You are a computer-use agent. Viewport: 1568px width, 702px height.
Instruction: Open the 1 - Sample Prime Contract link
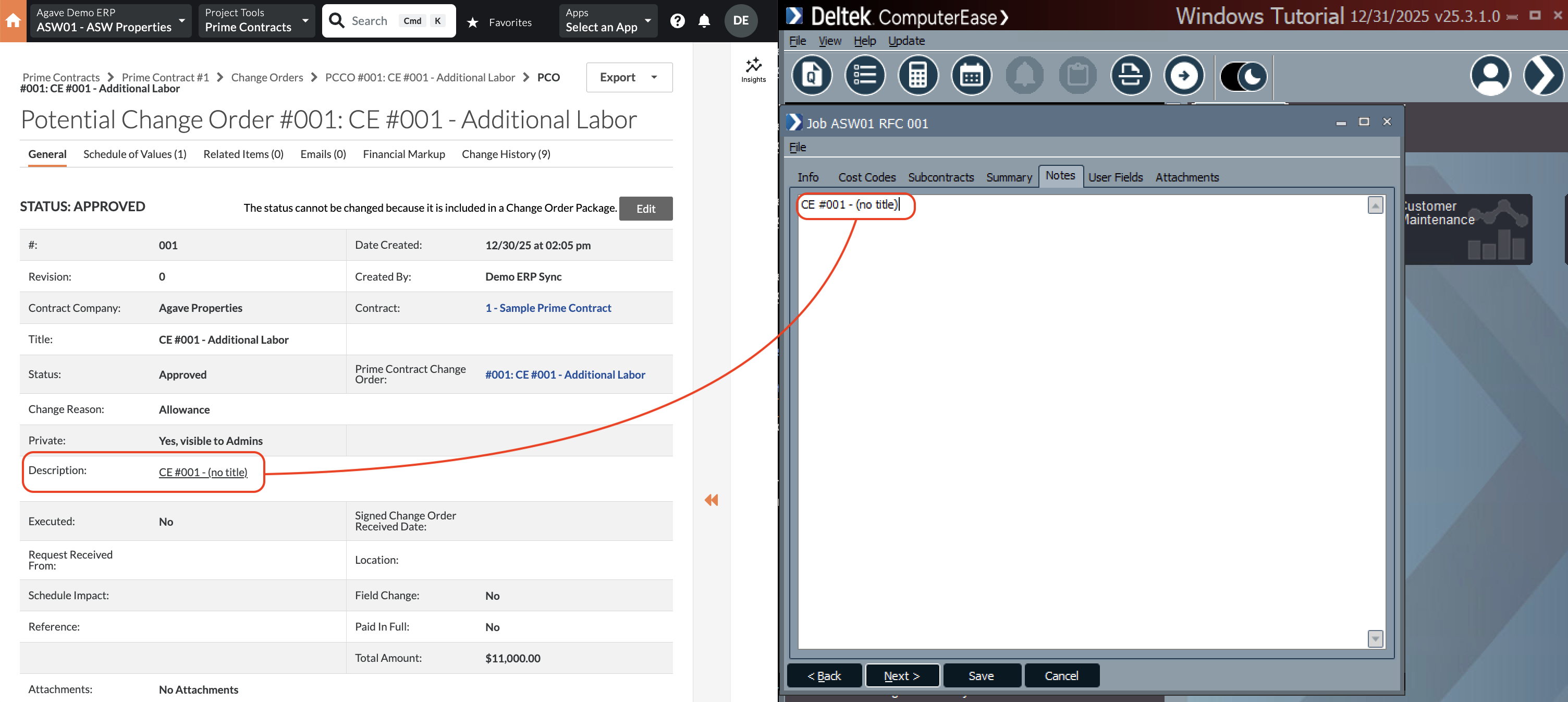click(548, 308)
